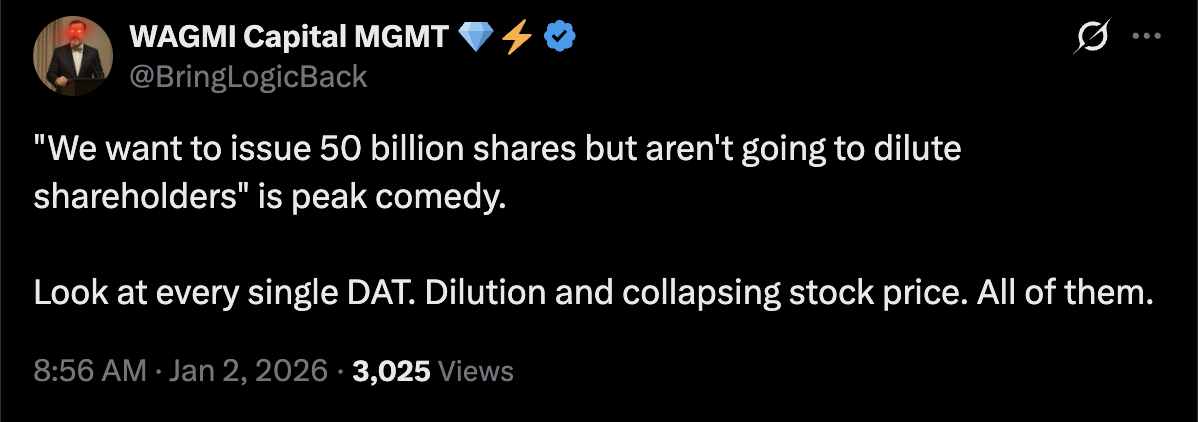1198x422 pixels.
Task: Click the blue verified checkmark badge
Action: [558, 37]
